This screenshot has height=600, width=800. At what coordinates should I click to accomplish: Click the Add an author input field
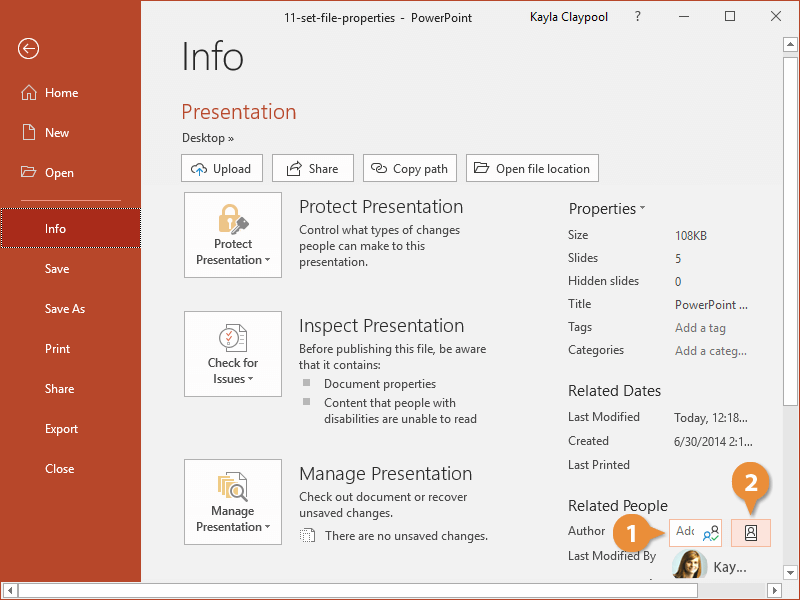point(685,532)
